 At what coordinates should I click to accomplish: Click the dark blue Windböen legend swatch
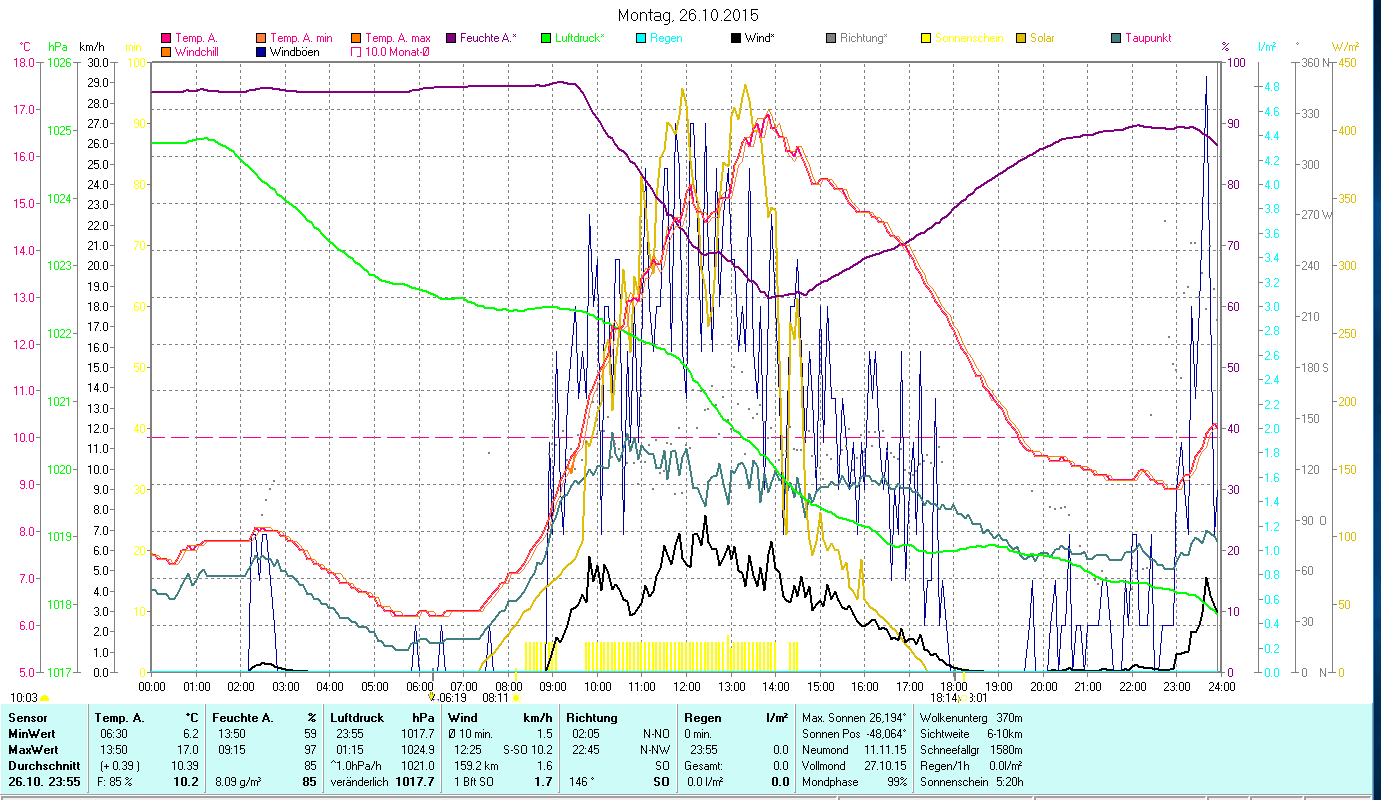(x=262, y=51)
